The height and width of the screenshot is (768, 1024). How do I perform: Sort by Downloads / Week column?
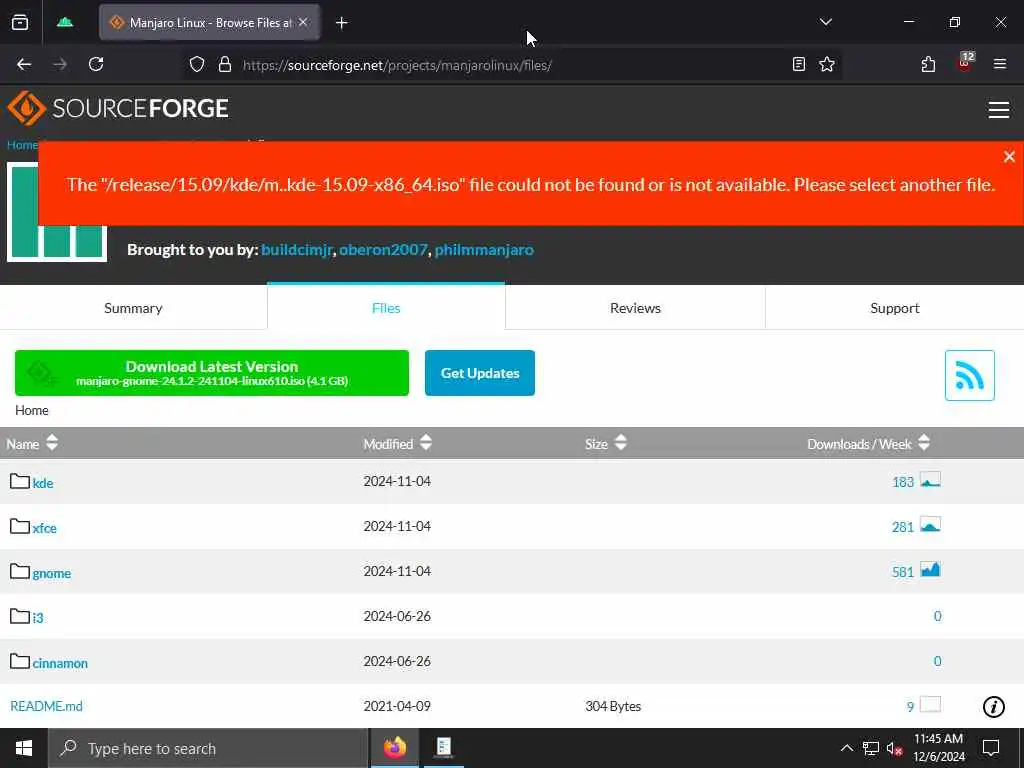[868, 443]
